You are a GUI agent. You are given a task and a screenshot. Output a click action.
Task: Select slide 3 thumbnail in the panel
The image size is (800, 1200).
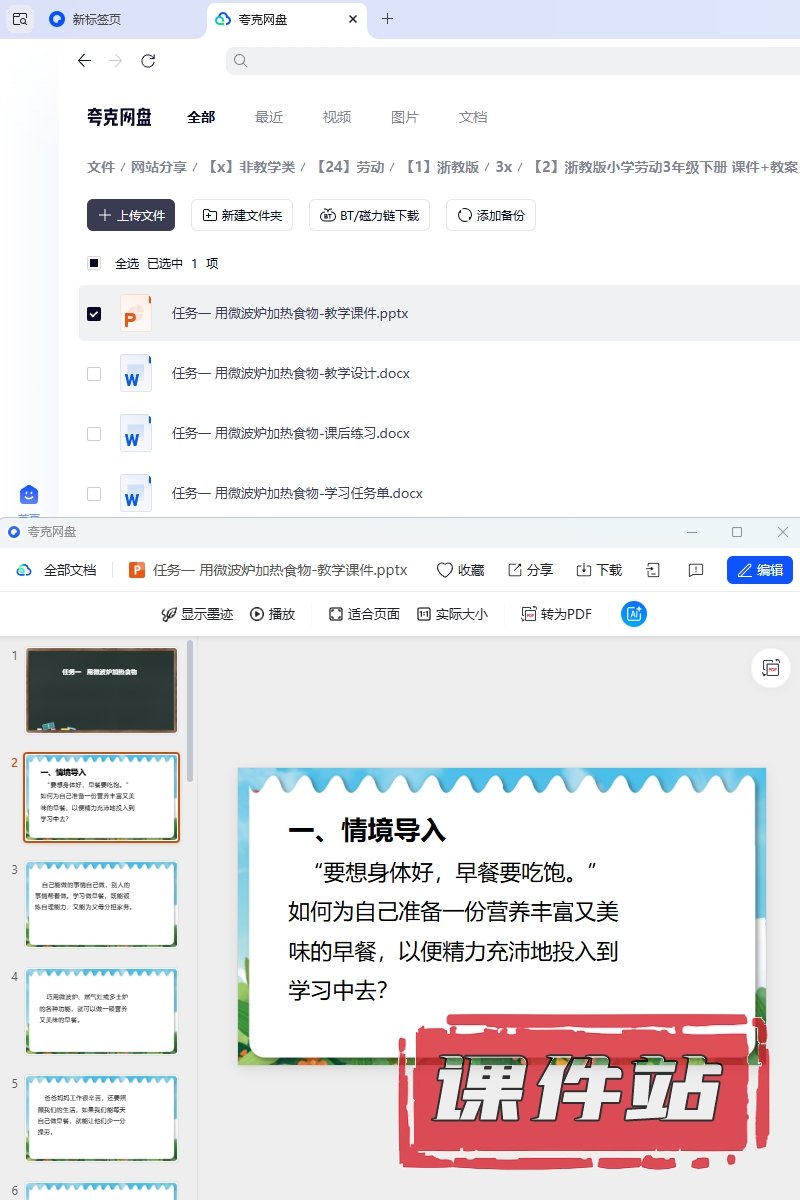[102, 904]
